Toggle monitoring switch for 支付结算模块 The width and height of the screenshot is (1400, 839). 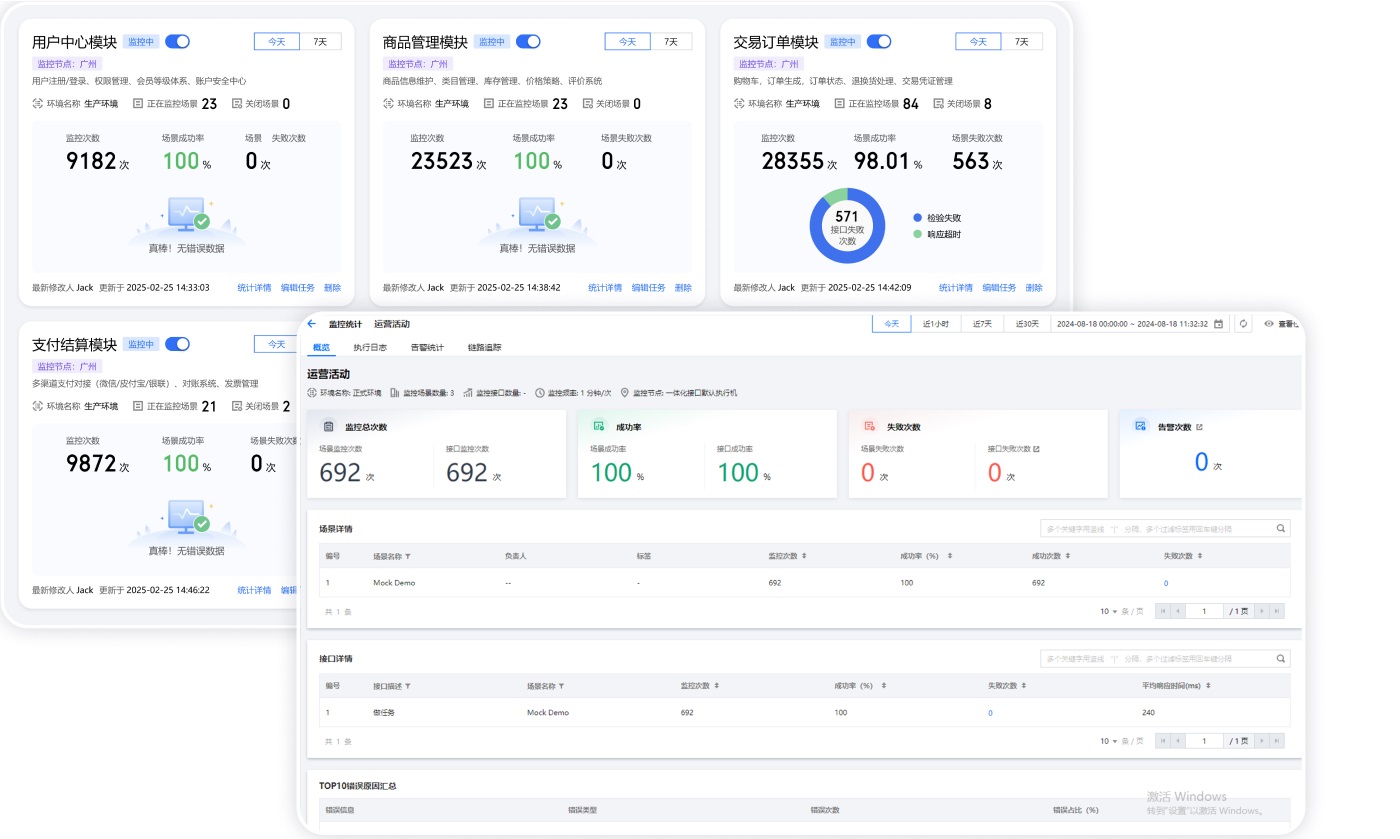point(177,344)
